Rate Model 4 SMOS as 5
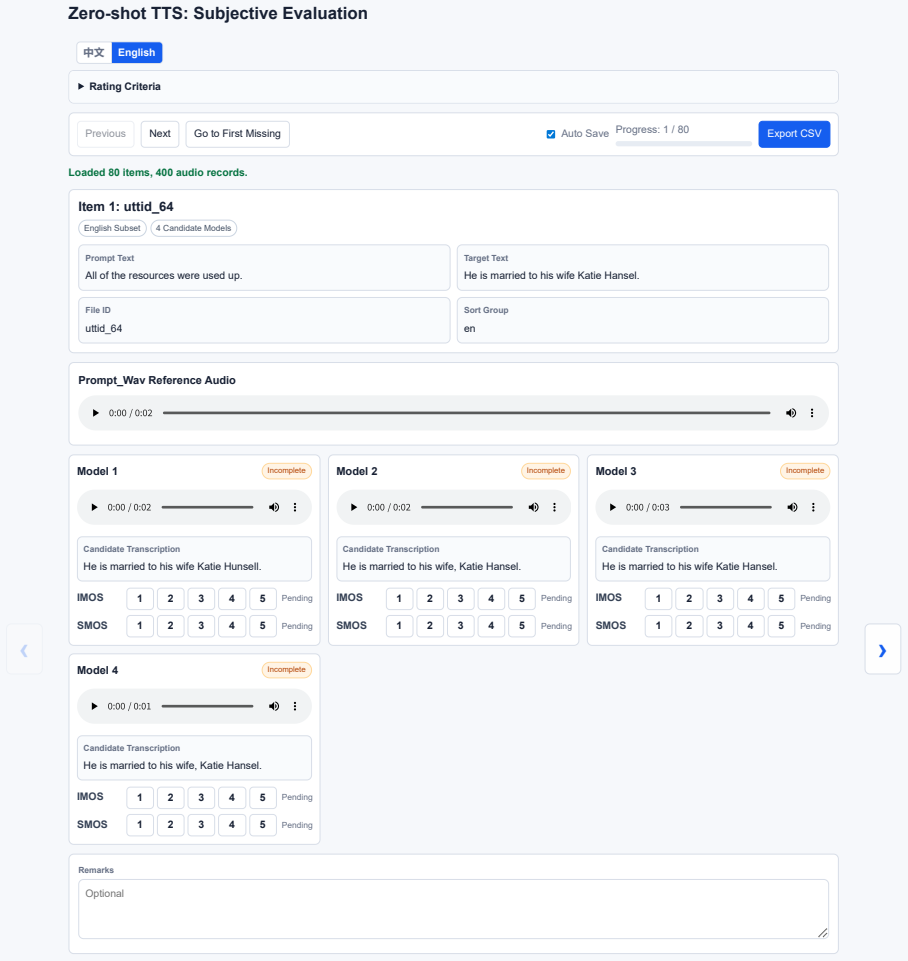Viewport: 908px width, 961px height. click(x=262, y=825)
